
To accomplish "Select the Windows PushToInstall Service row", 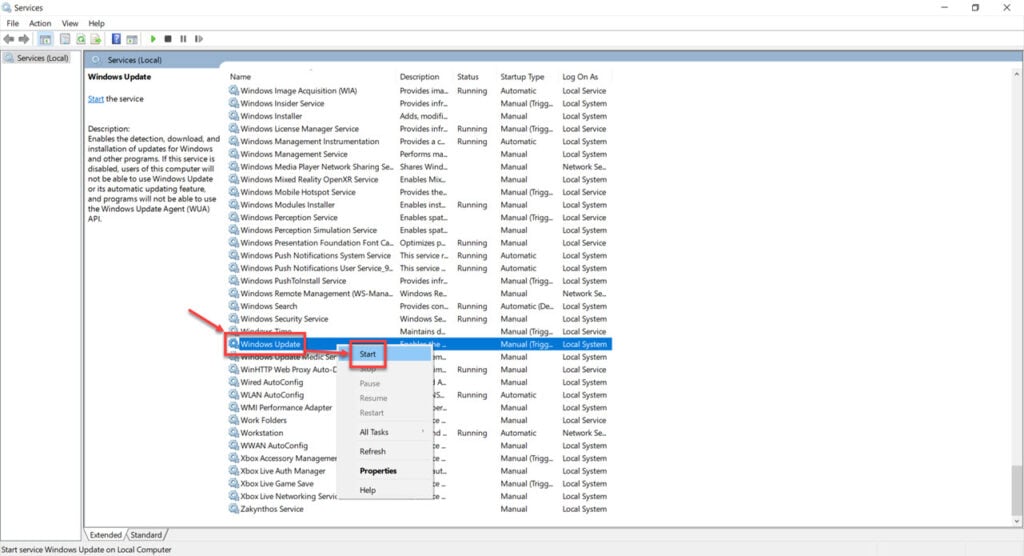I will (x=419, y=281).
